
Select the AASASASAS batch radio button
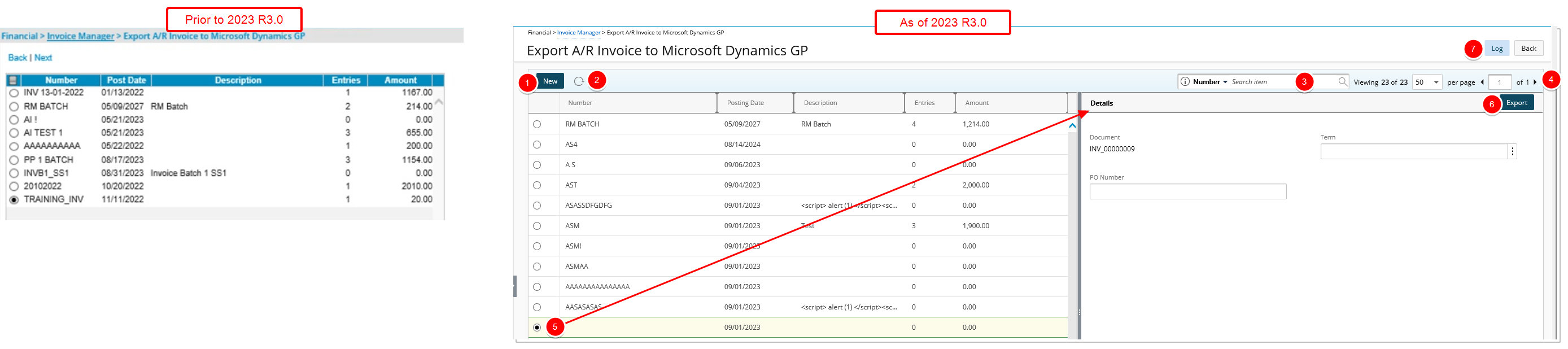(536, 307)
